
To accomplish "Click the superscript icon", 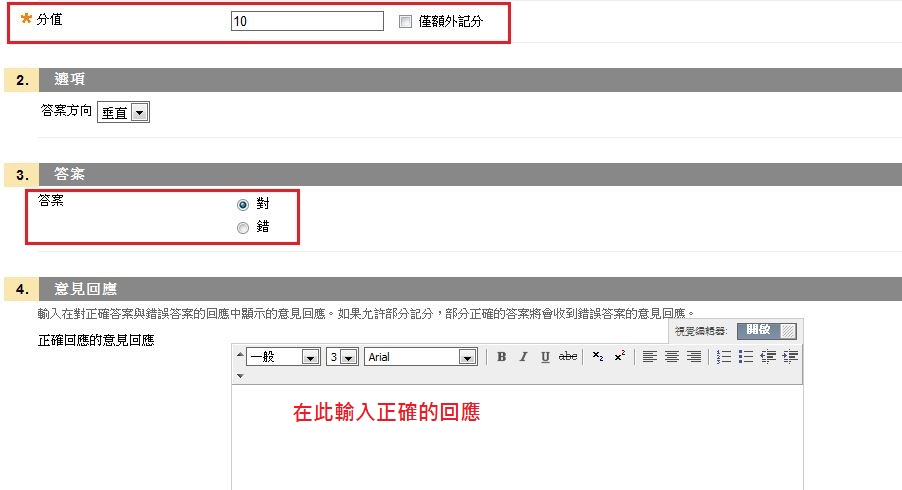I will click(620, 357).
